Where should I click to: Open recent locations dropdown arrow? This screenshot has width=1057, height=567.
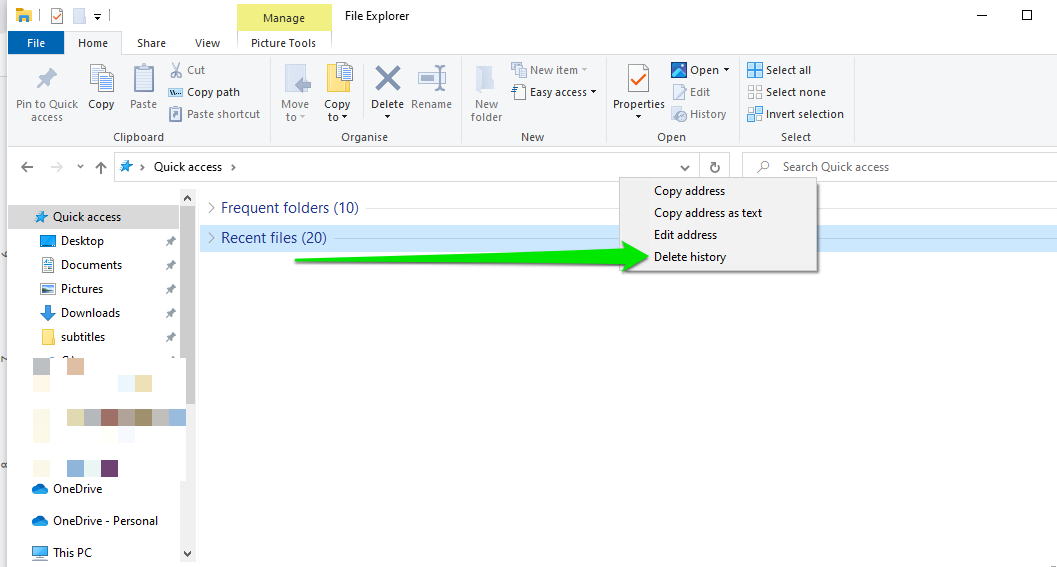tap(80, 167)
